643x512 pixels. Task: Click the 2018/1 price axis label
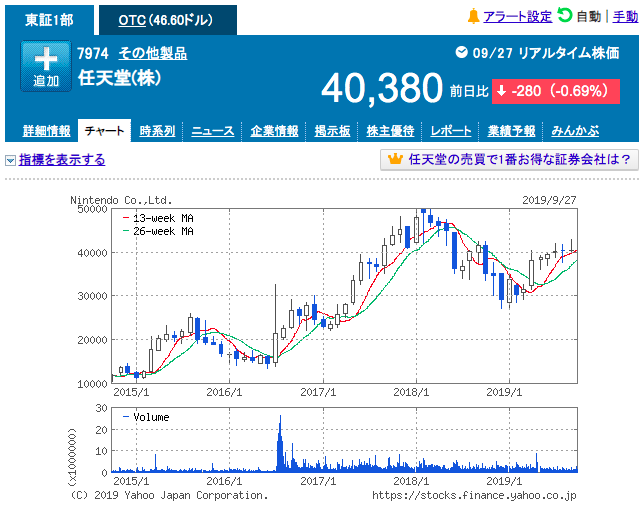411,392
